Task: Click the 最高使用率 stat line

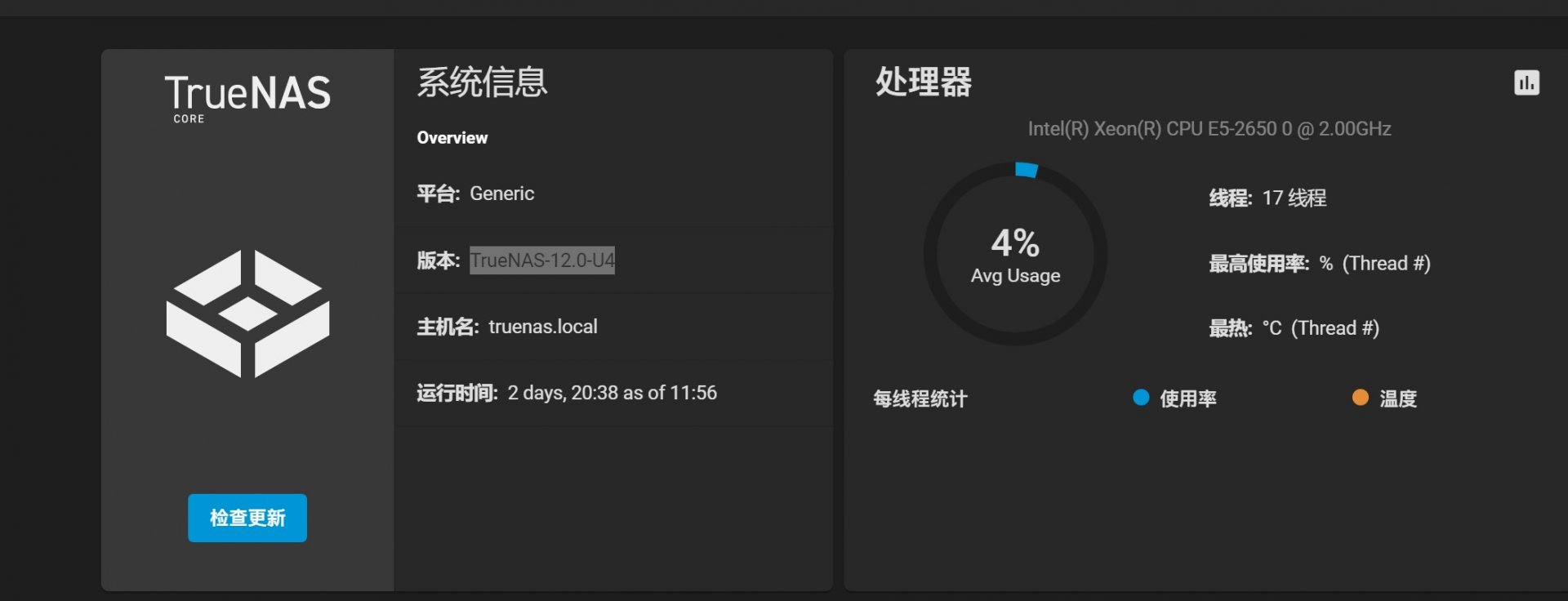Action: pyautogui.click(x=1320, y=263)
